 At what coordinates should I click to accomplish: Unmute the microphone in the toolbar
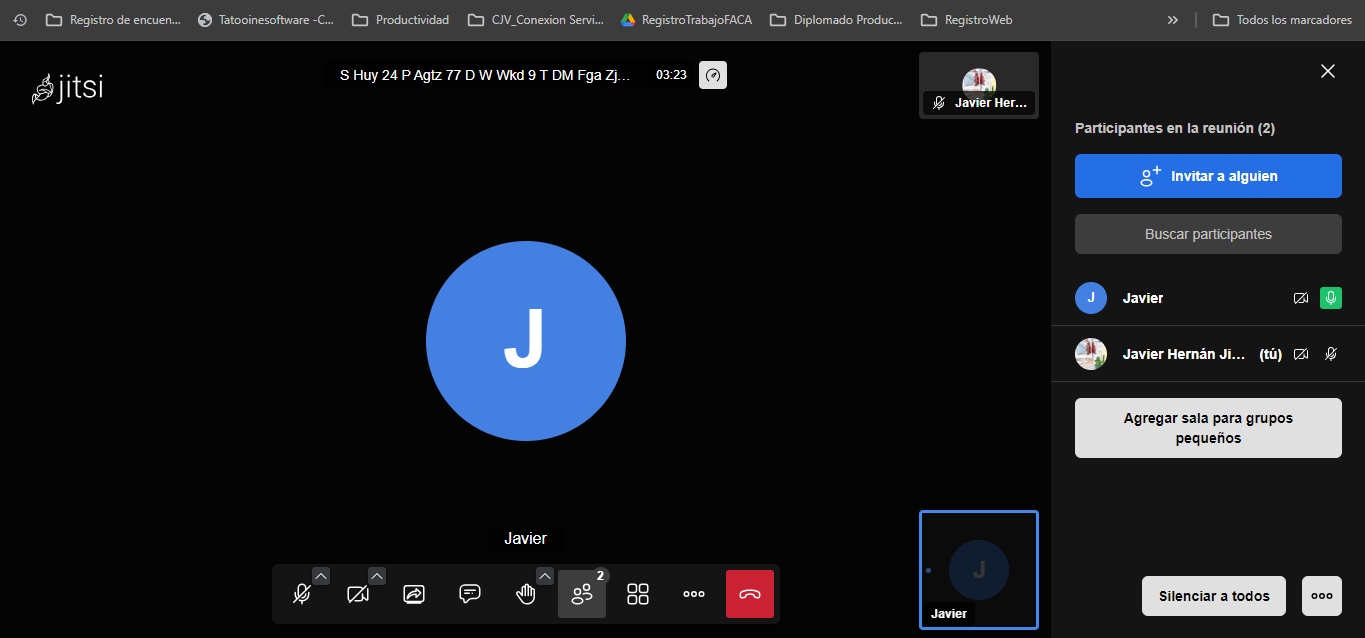(301, 594)
